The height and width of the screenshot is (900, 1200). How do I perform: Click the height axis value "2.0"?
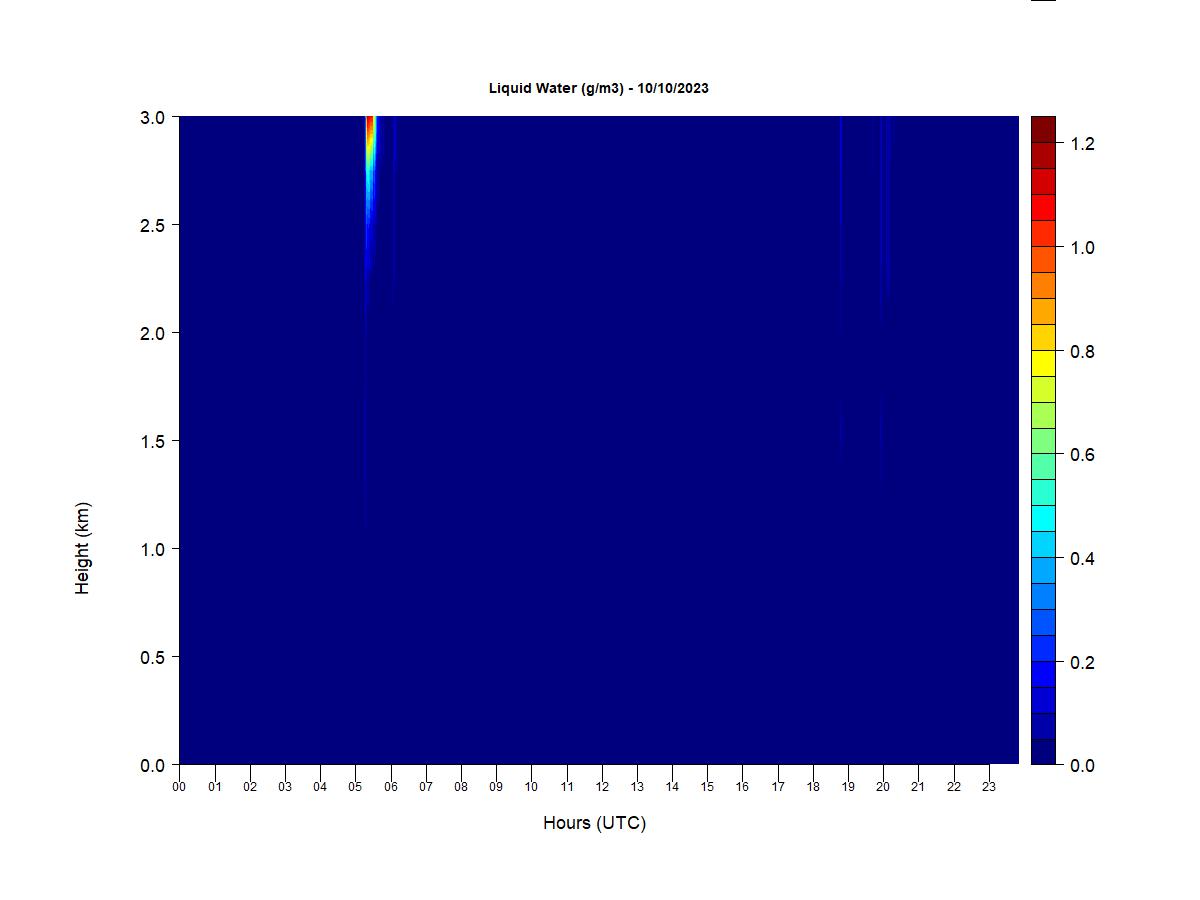[x=153, y=333]
